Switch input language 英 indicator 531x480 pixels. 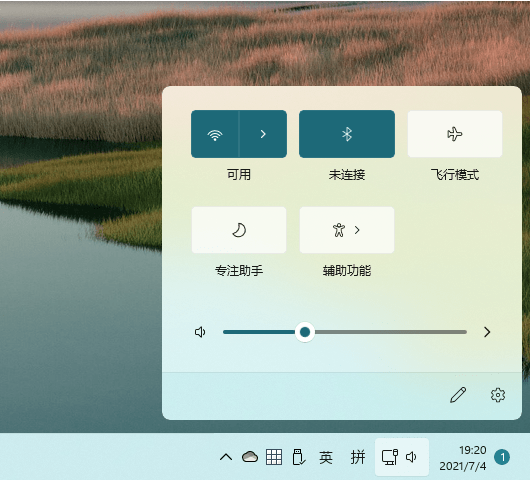coord(326,457)
